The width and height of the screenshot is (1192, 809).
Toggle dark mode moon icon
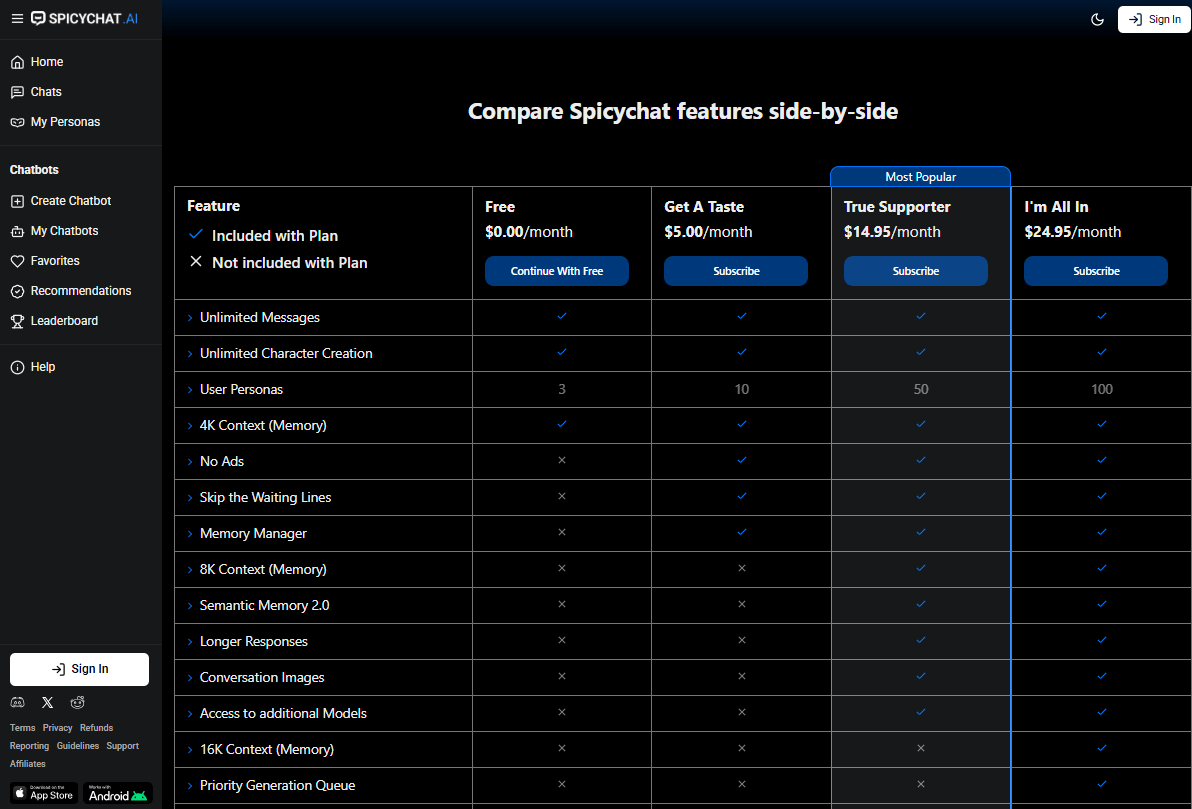pyautogui.click(x=1097, y=20)
